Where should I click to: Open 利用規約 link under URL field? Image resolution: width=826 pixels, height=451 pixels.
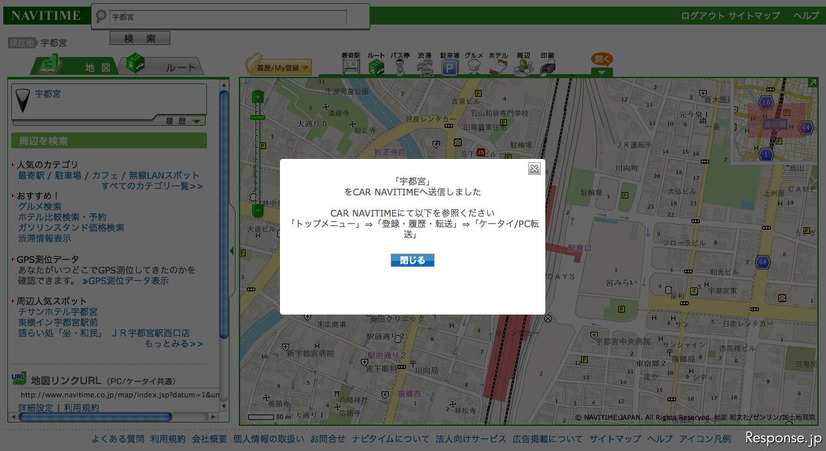pos(81,408)
